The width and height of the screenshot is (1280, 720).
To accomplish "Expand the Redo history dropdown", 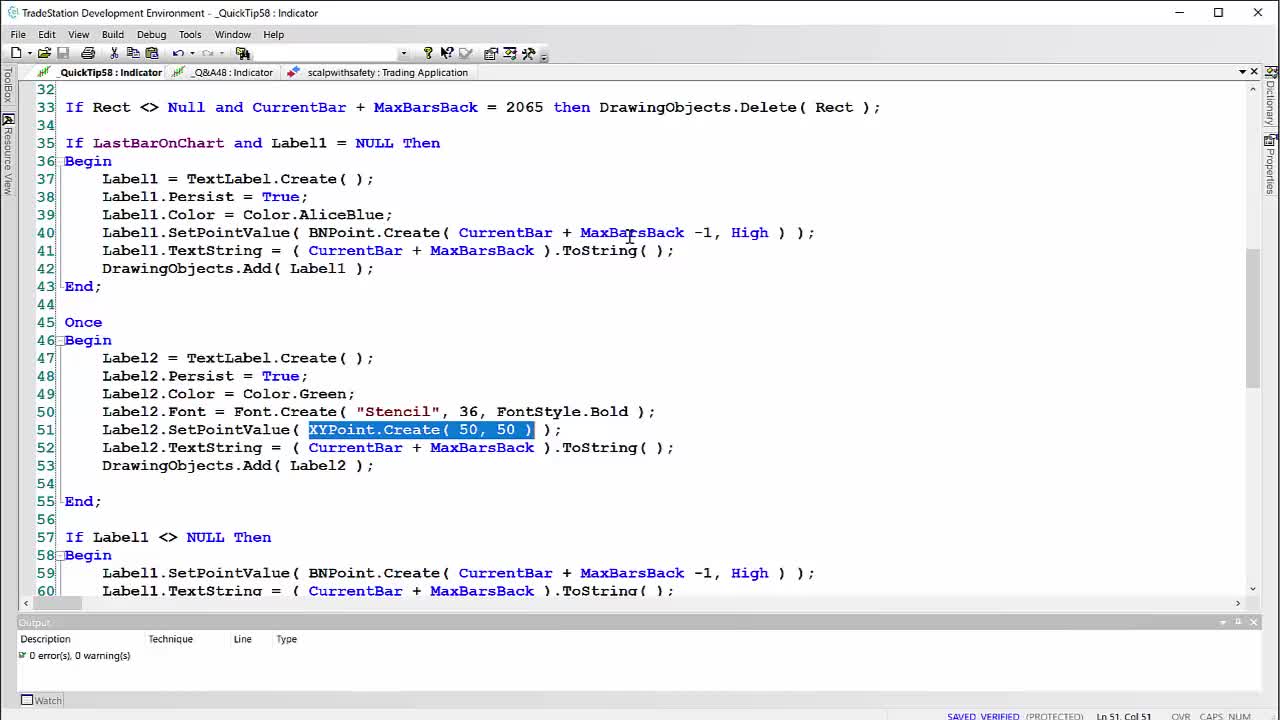I will click(221, 53).
